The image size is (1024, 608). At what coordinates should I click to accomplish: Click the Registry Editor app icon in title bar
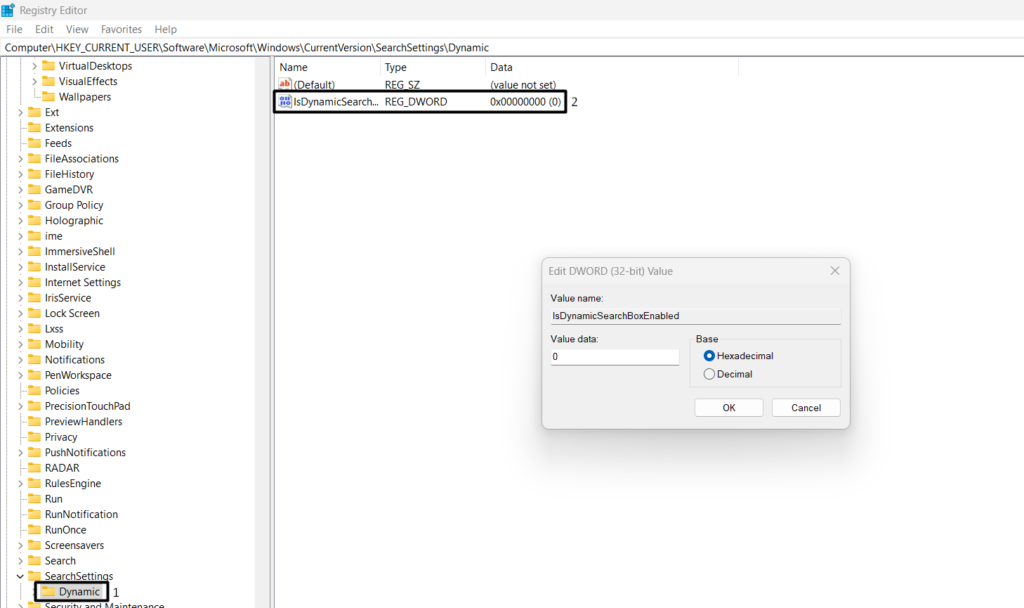pyautogui.click(x=8, y=10)
